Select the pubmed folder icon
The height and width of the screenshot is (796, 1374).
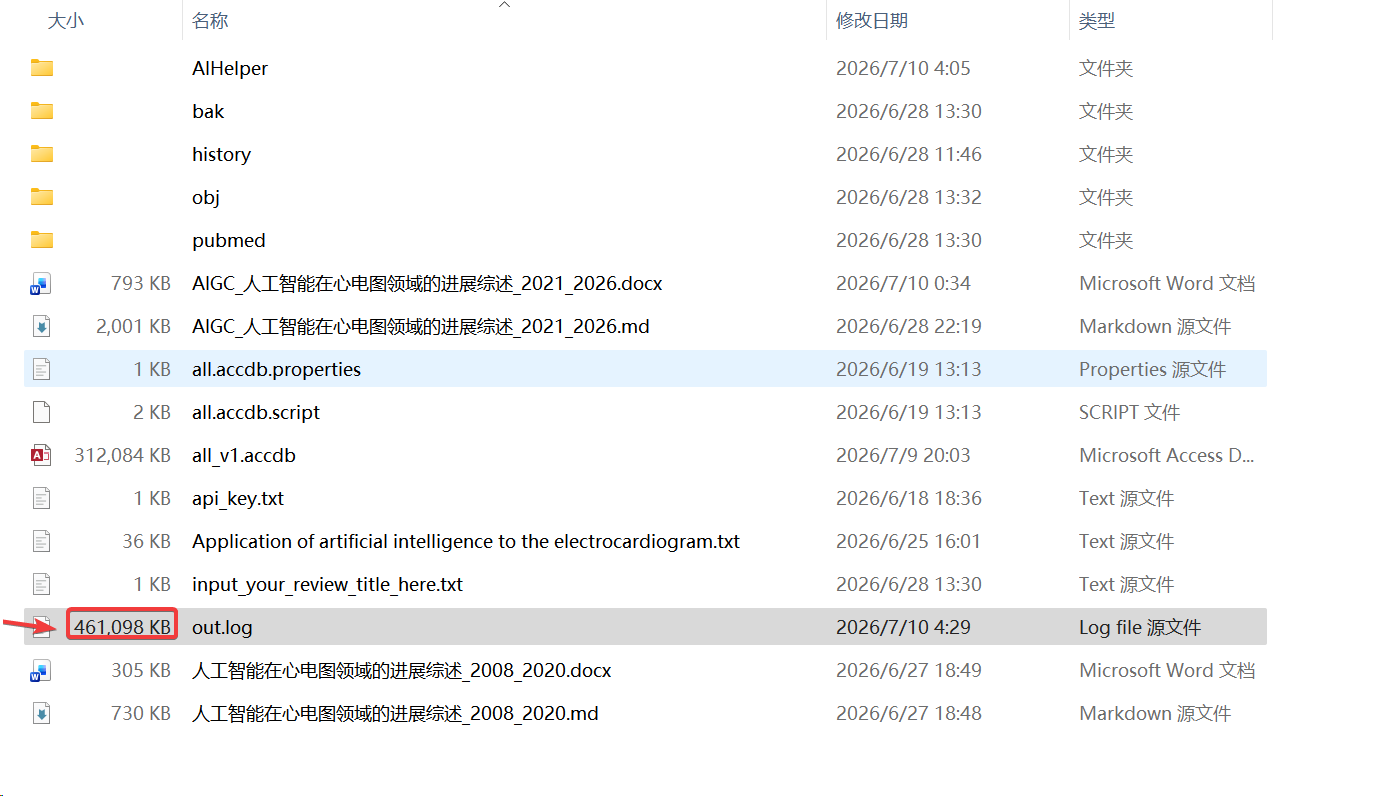coord(41,240)
